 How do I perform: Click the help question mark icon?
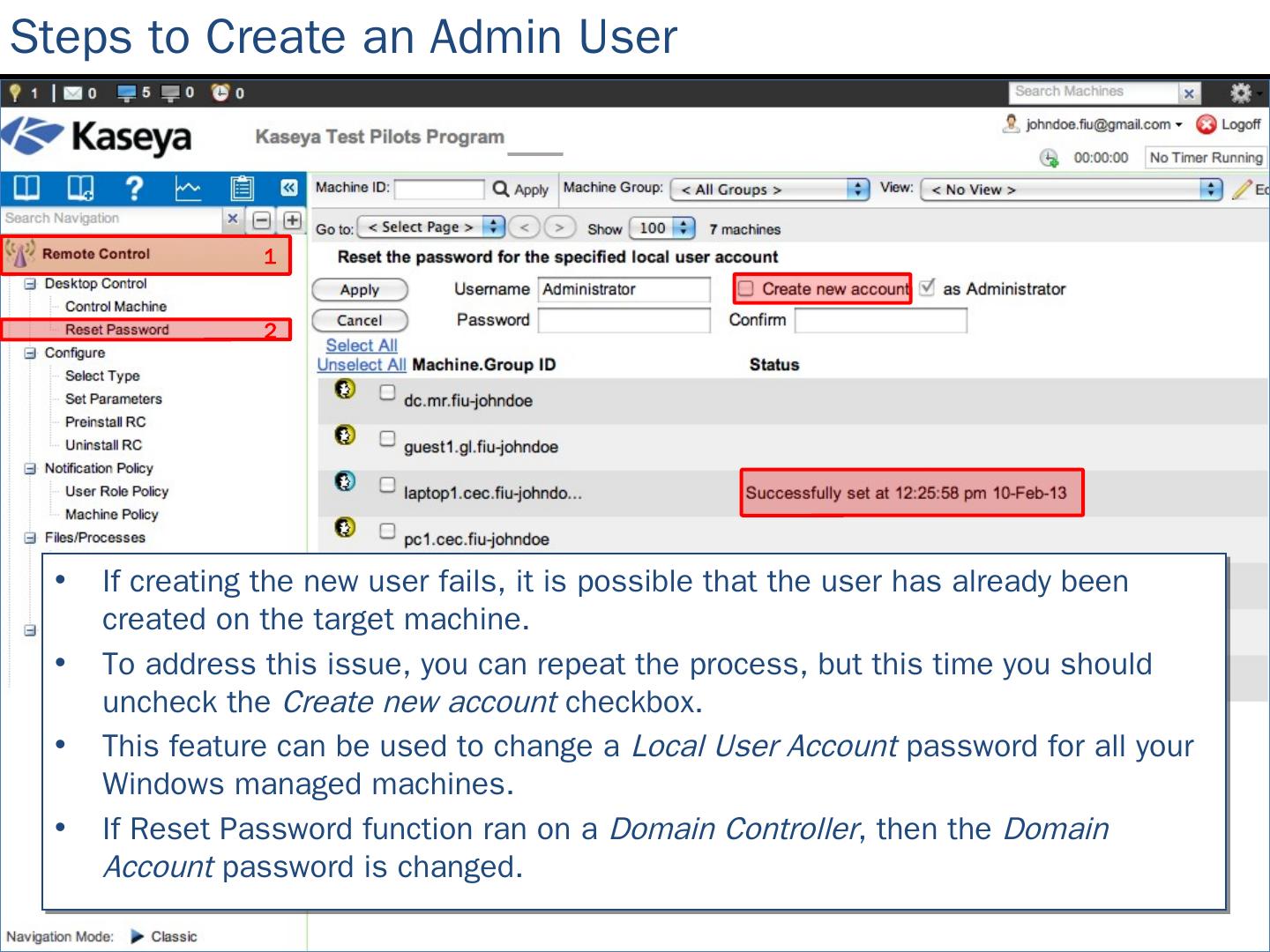pyautogui.click(x=134, y=188)
